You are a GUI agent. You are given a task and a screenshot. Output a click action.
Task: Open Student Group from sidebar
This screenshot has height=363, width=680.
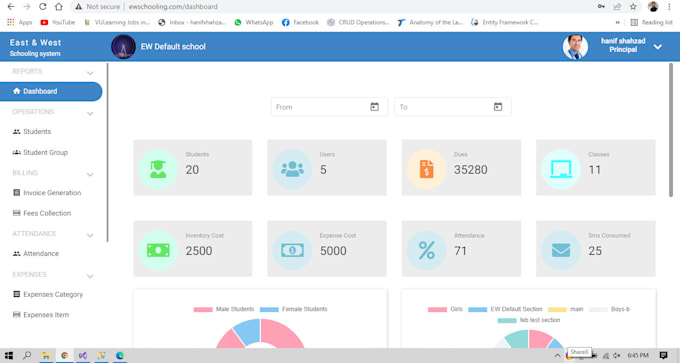point(40,152)
